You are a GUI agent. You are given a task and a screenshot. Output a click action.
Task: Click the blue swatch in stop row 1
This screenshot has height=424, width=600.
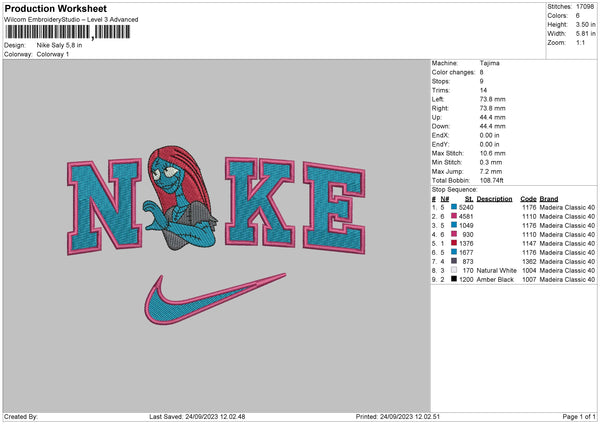click(454, 207)
